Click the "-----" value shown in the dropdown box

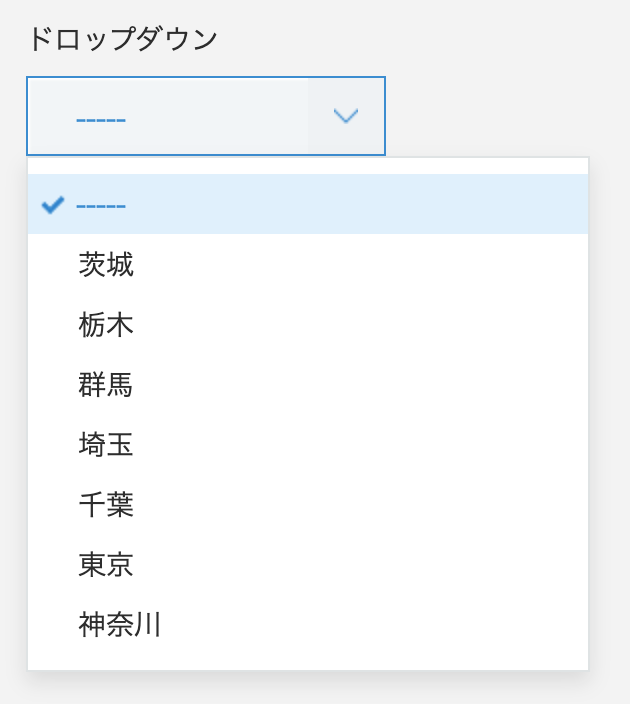(101, 118)
